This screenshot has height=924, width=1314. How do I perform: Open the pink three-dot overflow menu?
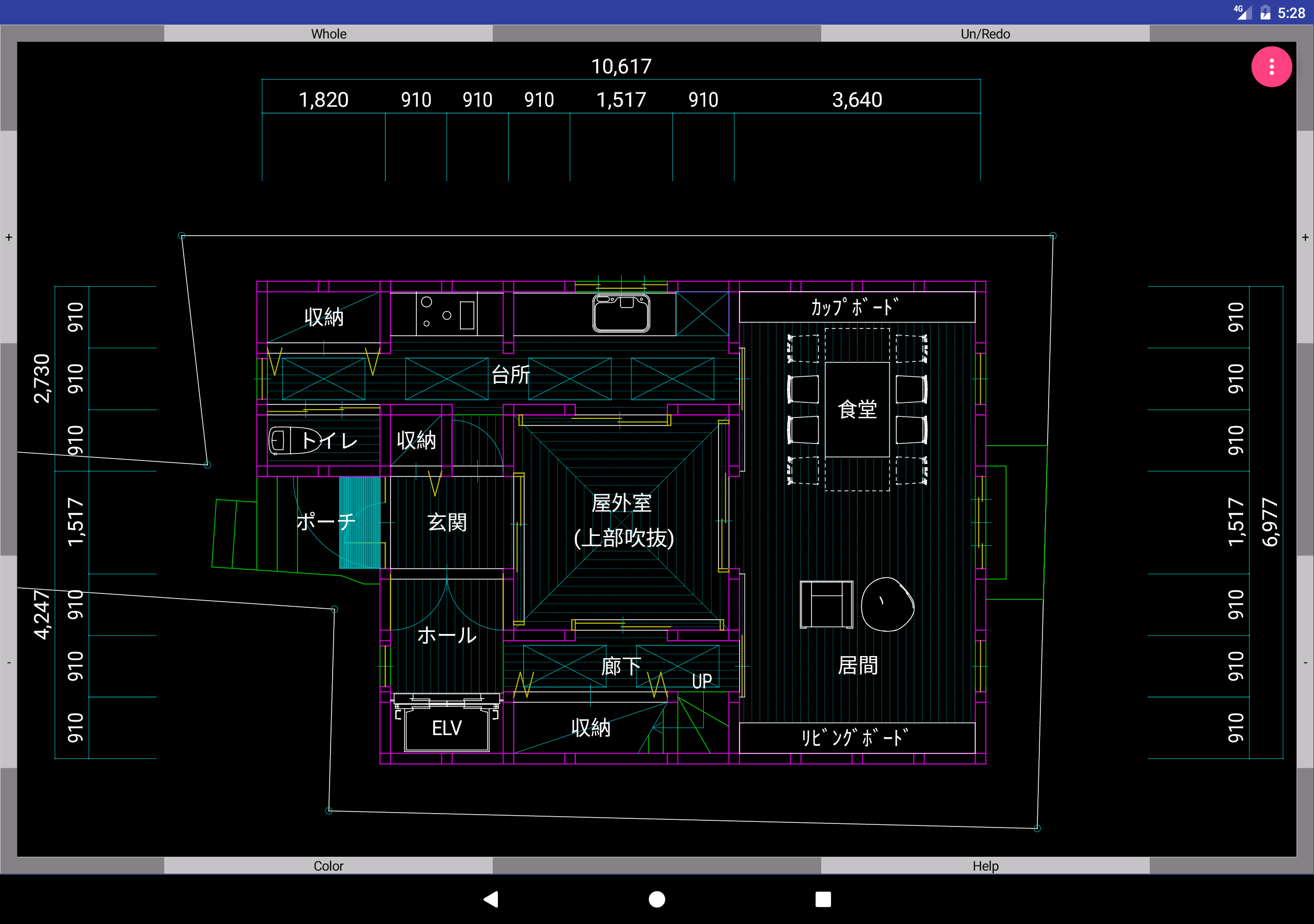(x=1271, y=67)
